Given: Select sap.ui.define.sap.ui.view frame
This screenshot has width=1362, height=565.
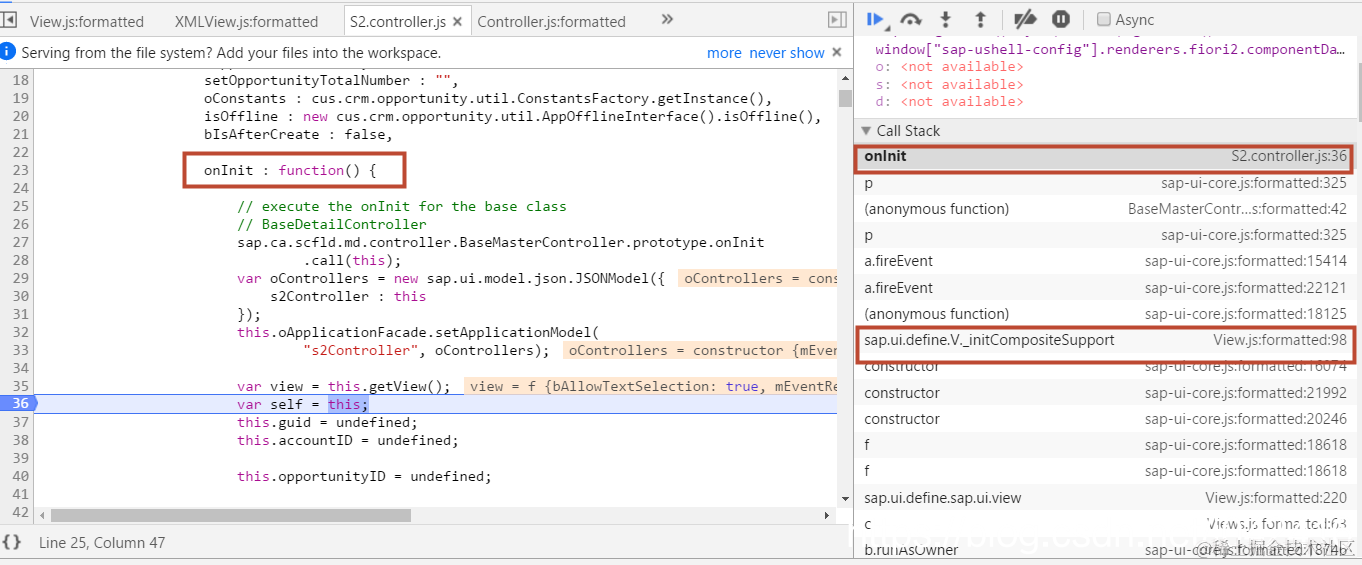Looking at the screenshot, I should (x=1105, y=498).
